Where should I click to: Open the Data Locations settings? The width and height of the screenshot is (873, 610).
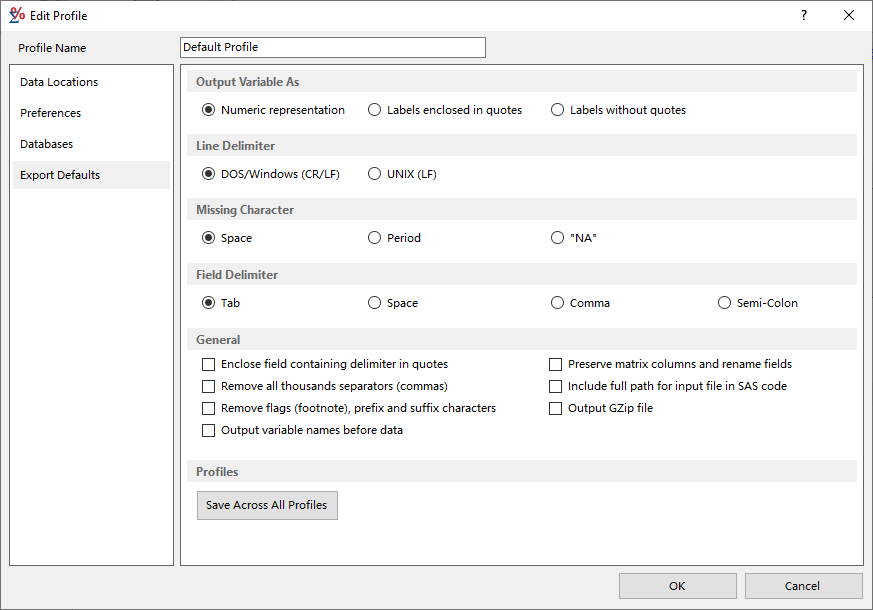(x=57, y=81)
